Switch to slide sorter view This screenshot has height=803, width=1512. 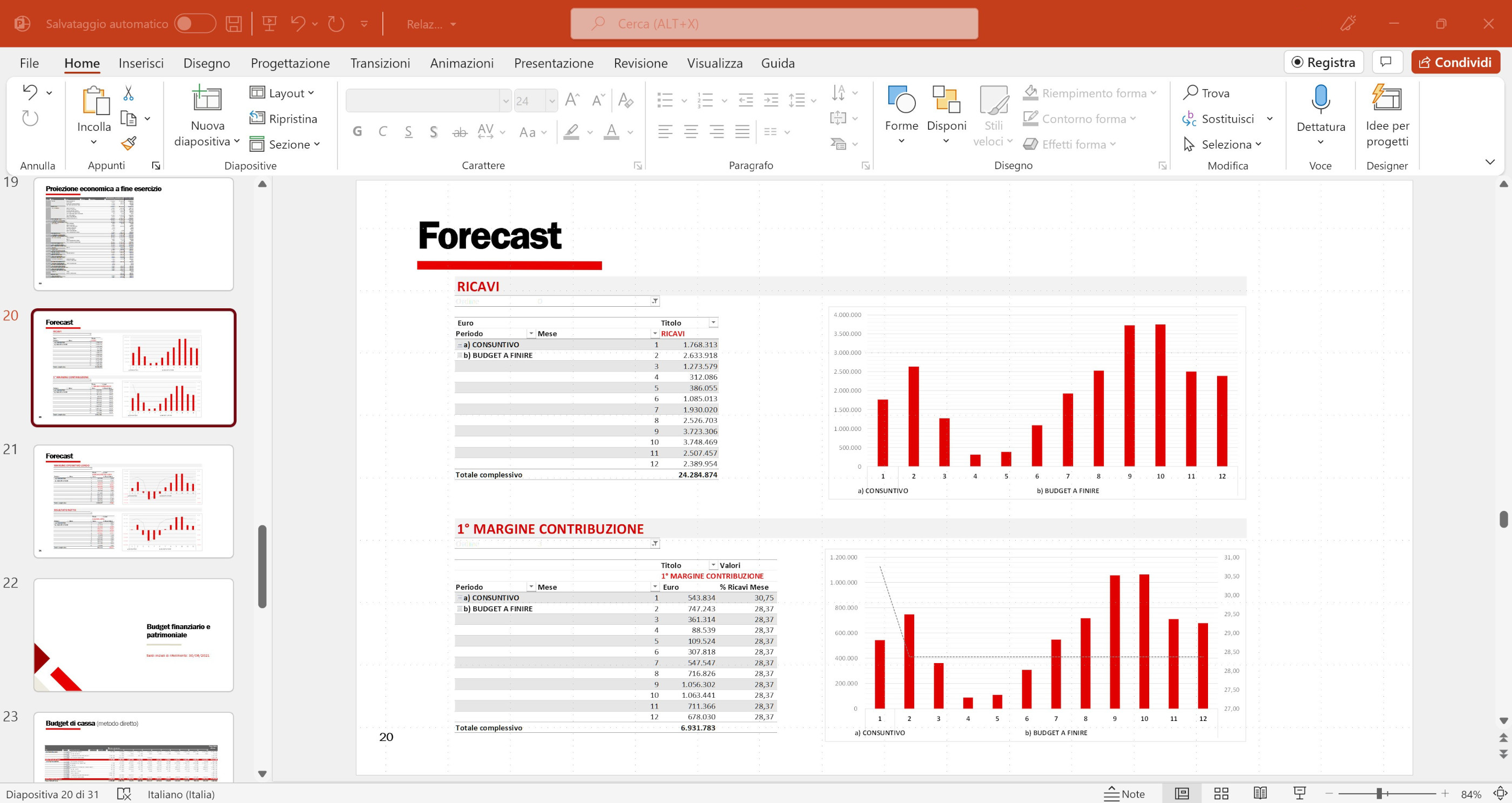1221,794
